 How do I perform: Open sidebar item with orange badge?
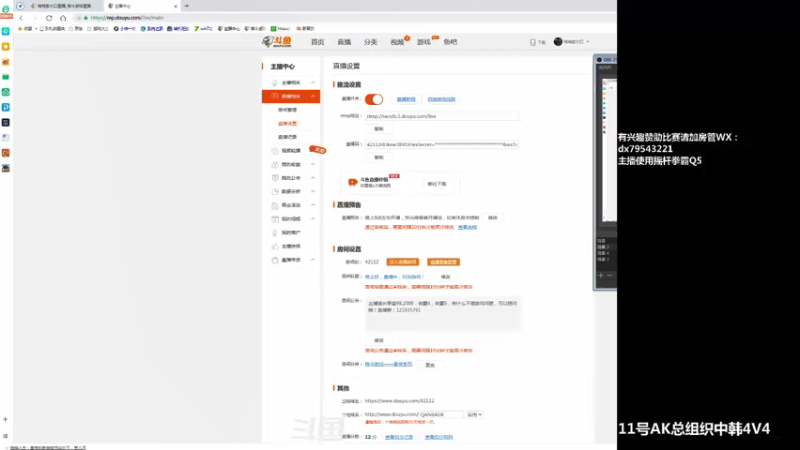pyautogui.click(x=291, y=151)
